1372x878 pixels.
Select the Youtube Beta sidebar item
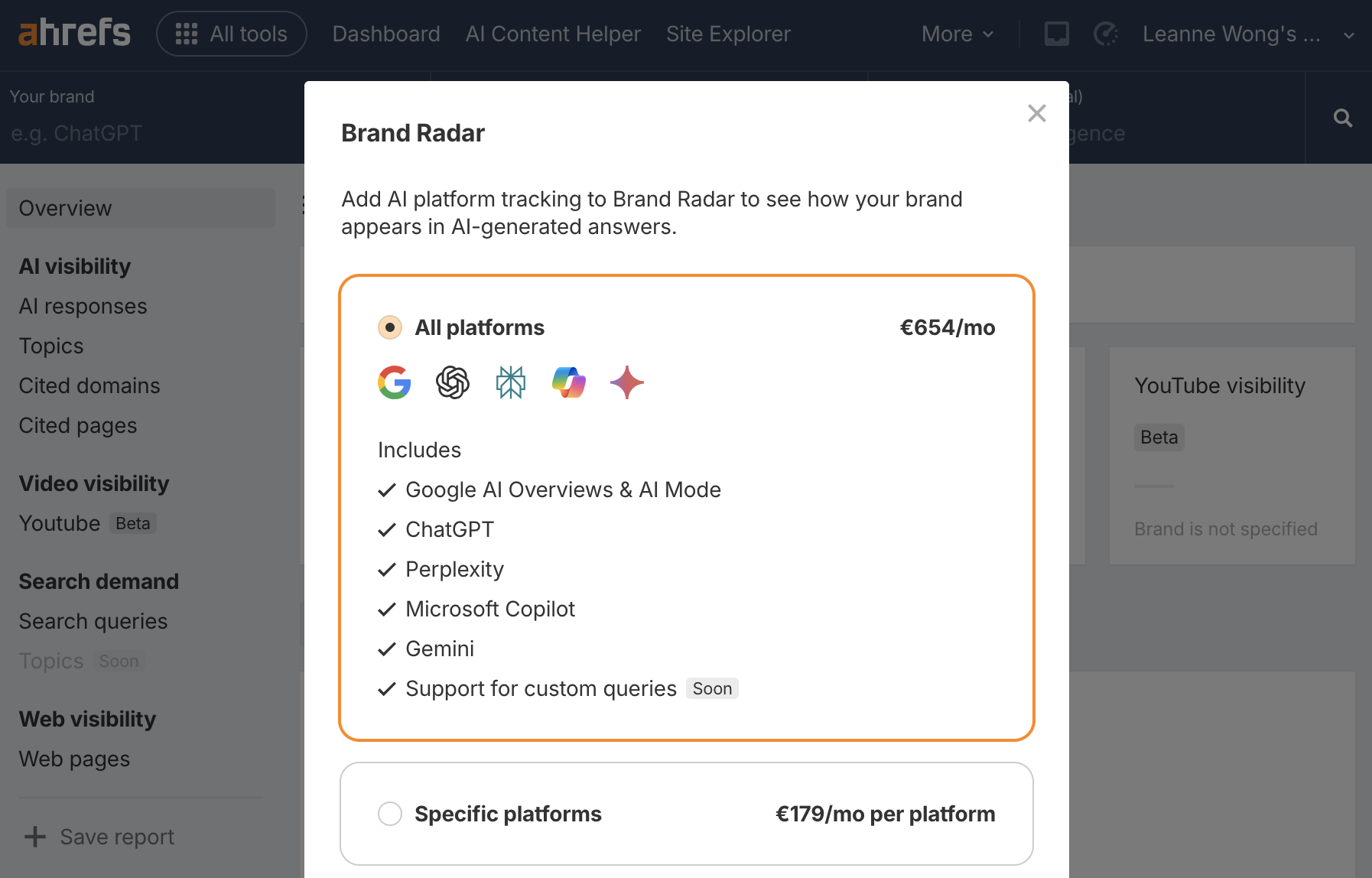(x=60, y=523)
